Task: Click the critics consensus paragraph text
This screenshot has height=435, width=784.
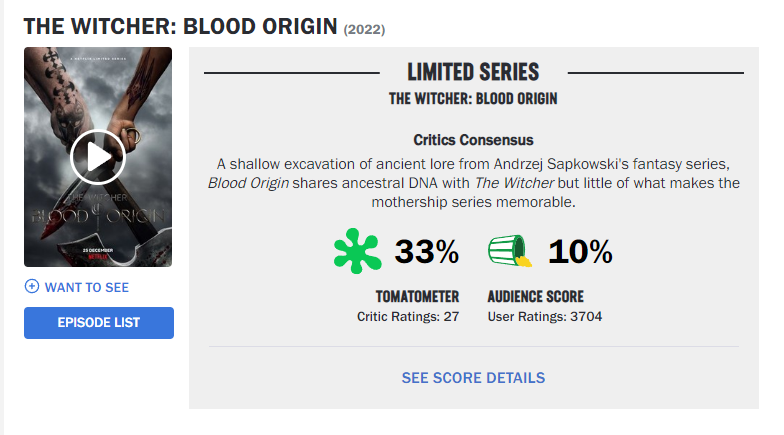Action: pos(473,182)
